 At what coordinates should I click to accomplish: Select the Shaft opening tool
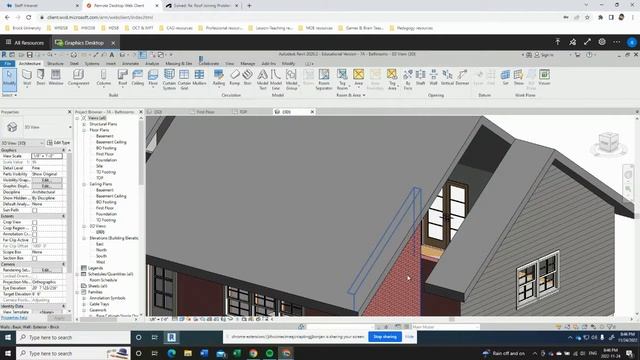[420, 78]
